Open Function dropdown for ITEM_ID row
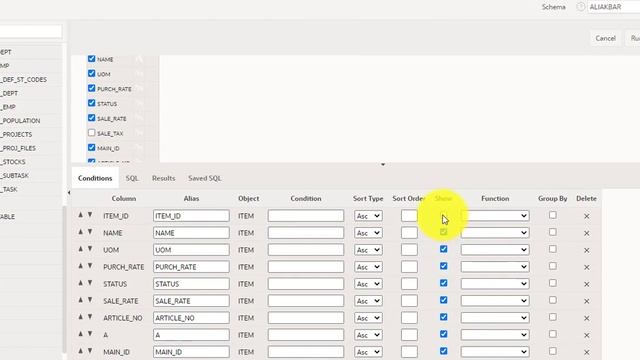 [x=495, y=216]
